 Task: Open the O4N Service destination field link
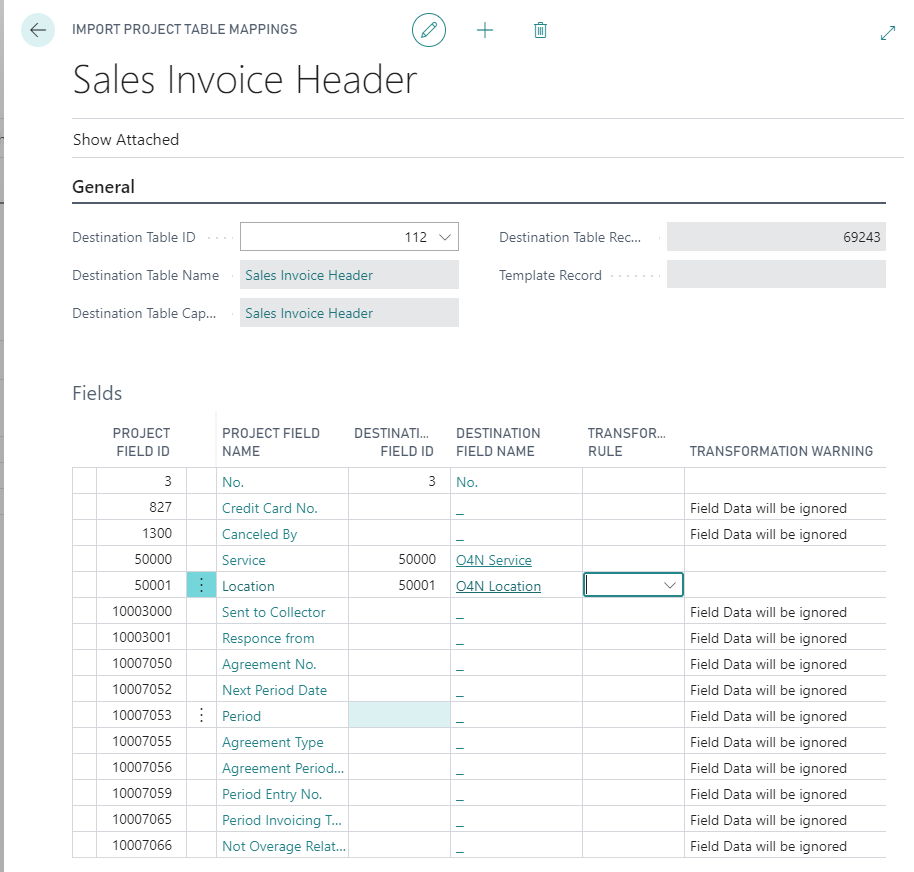click(493, 560)
